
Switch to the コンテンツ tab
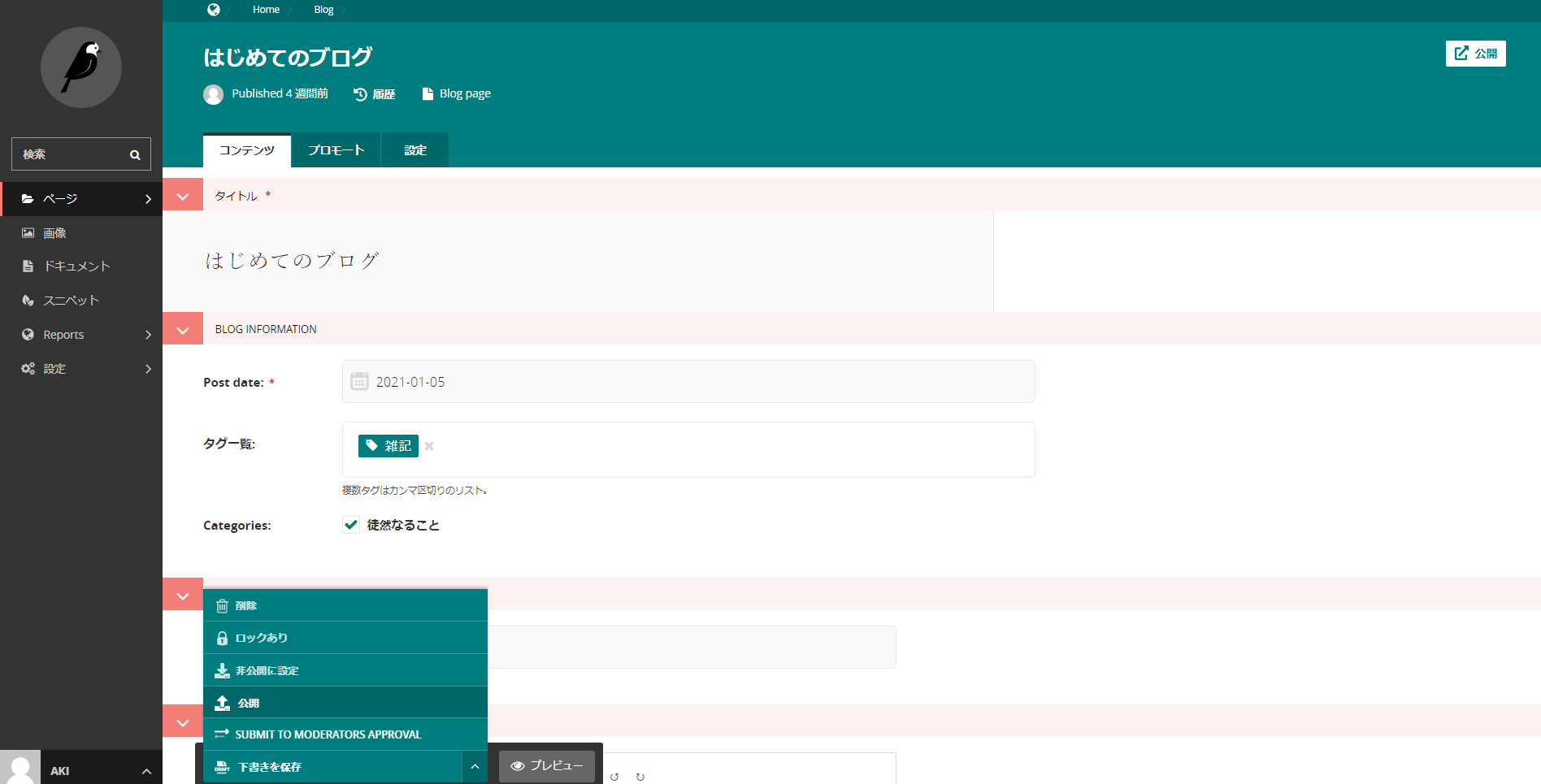coord(247,150)
